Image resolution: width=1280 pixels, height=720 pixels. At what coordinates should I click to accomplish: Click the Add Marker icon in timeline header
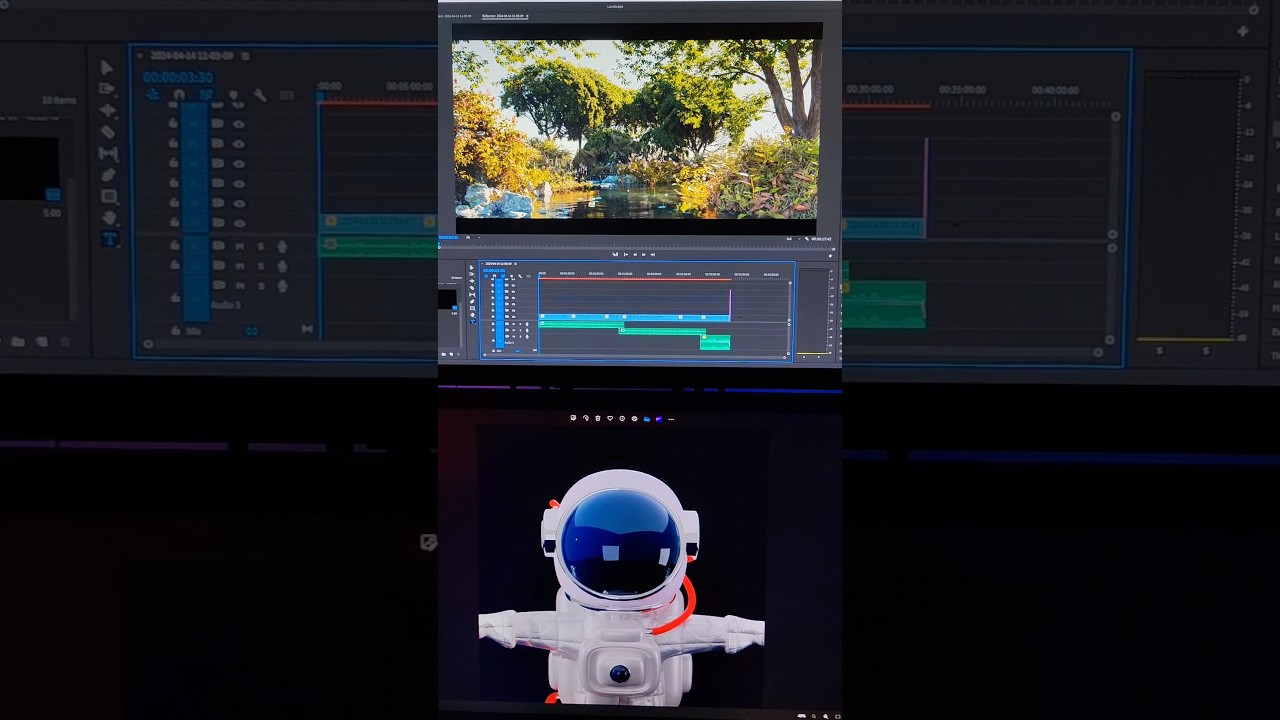(512, 276)
